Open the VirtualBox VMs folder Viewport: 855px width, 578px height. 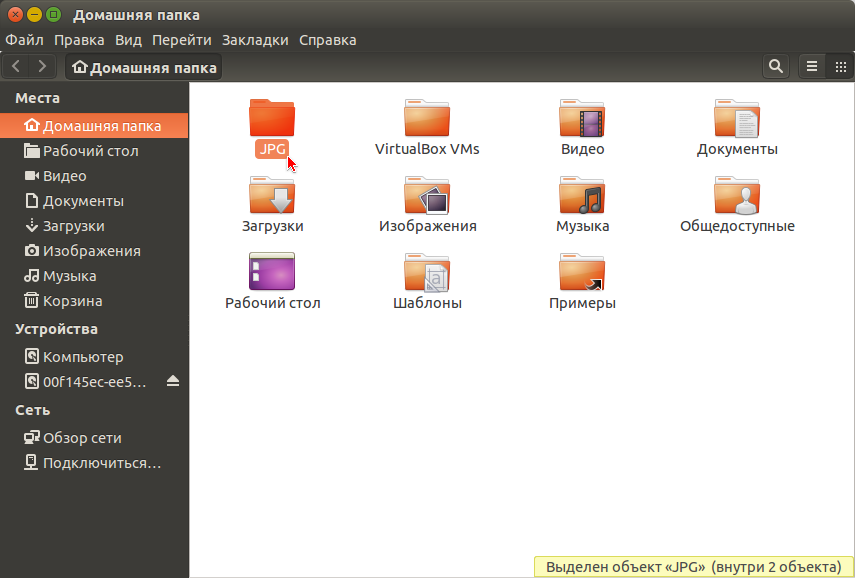(427, 117)
